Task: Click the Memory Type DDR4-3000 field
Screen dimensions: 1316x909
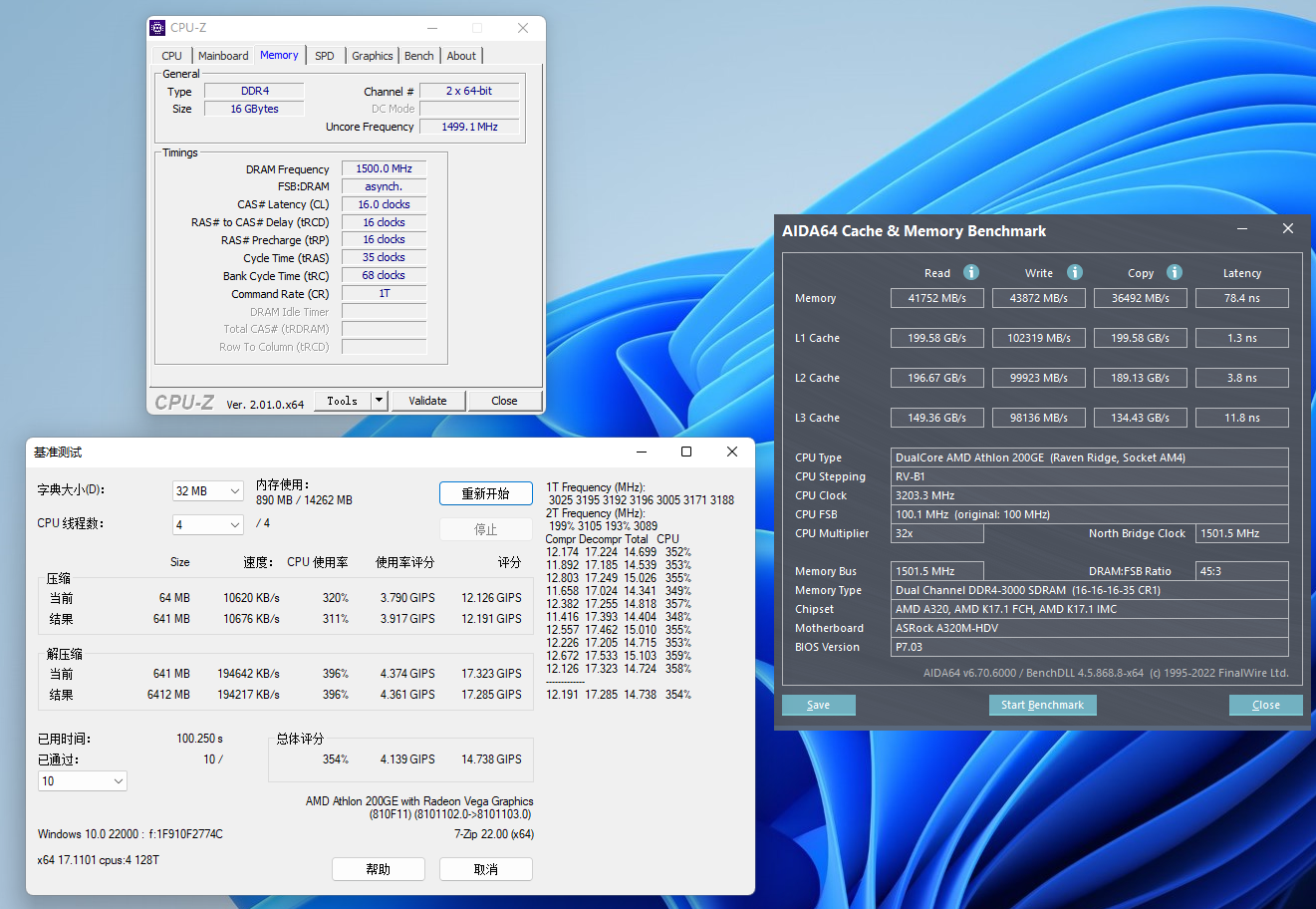Action: coord(1090,590)
